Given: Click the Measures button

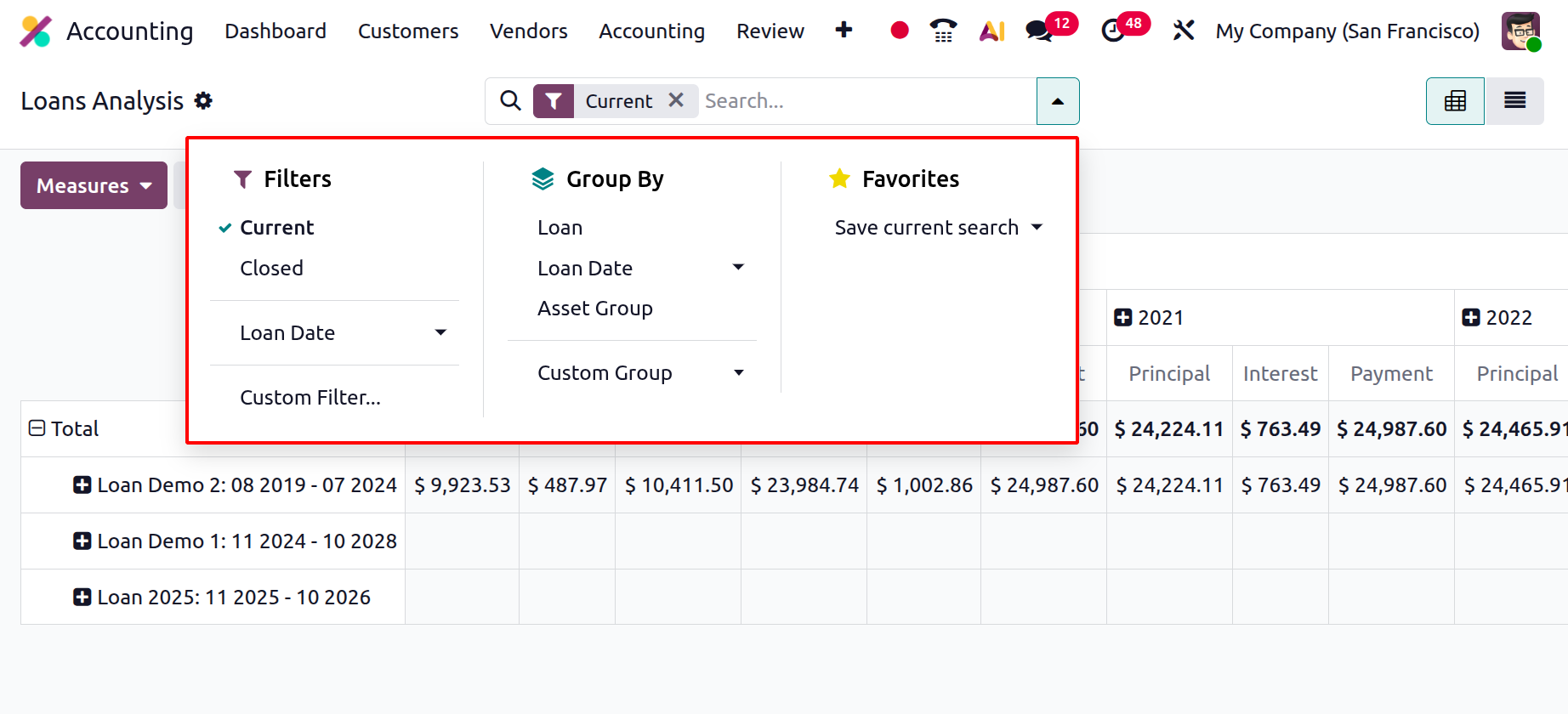Looking at the screenshot, I should 94,185.
